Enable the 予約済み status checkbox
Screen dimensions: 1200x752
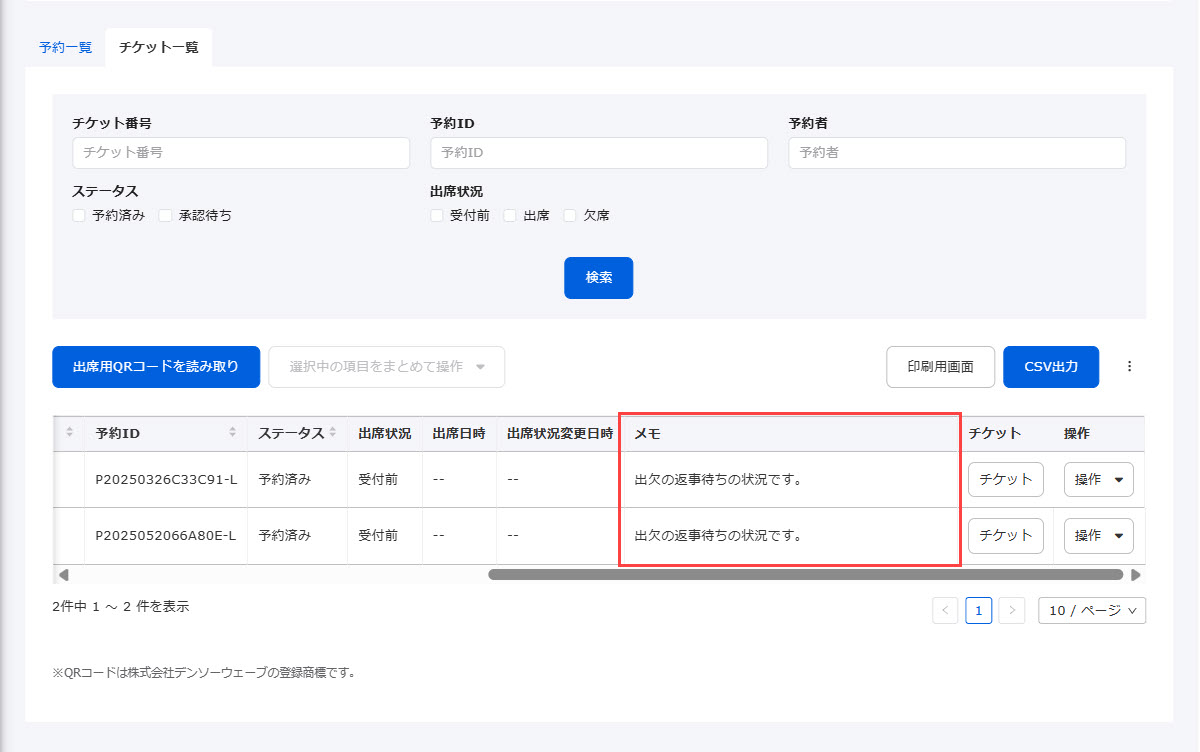coord(79,215)
